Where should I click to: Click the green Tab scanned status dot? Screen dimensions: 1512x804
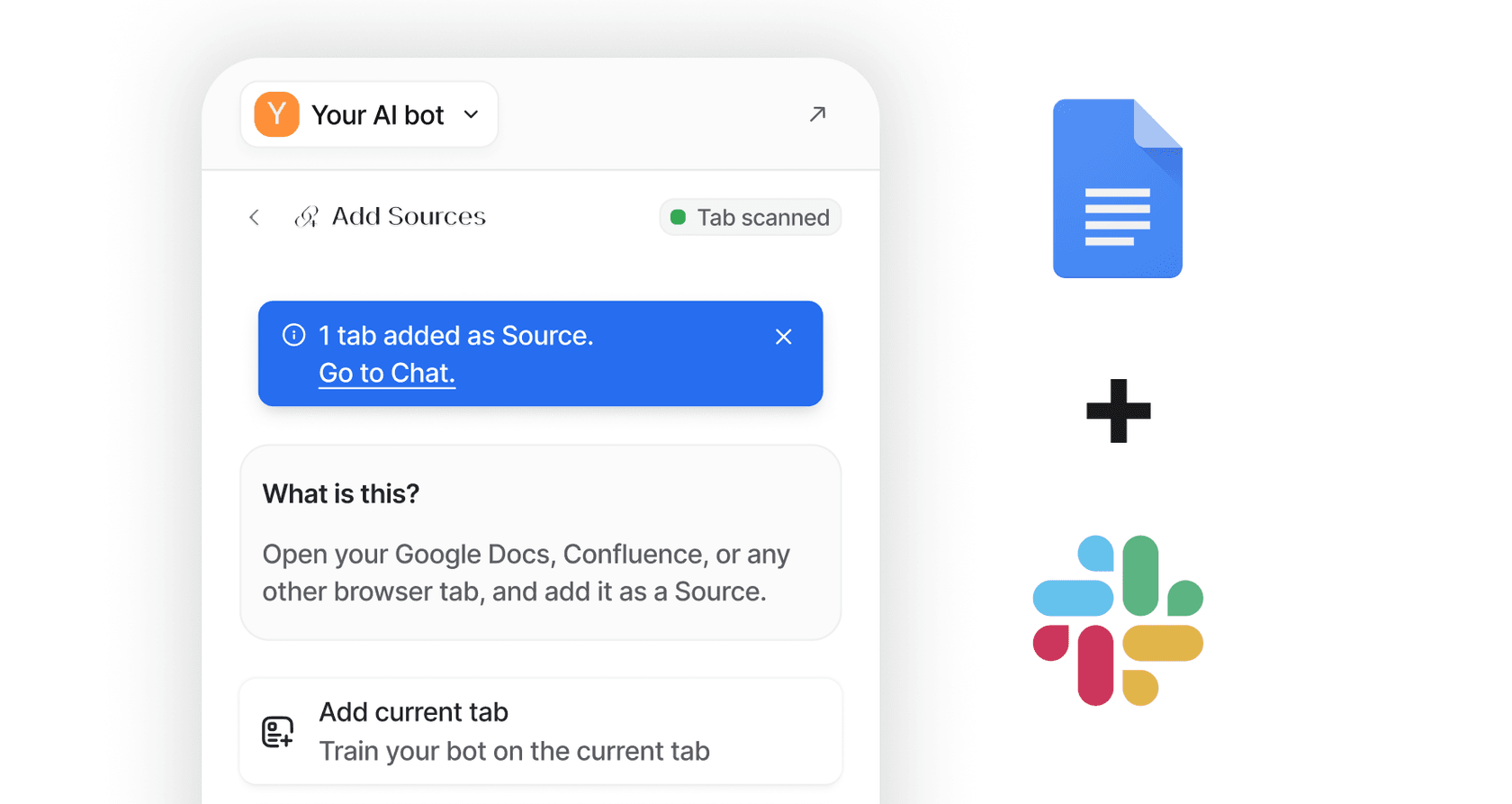[679, 217]
